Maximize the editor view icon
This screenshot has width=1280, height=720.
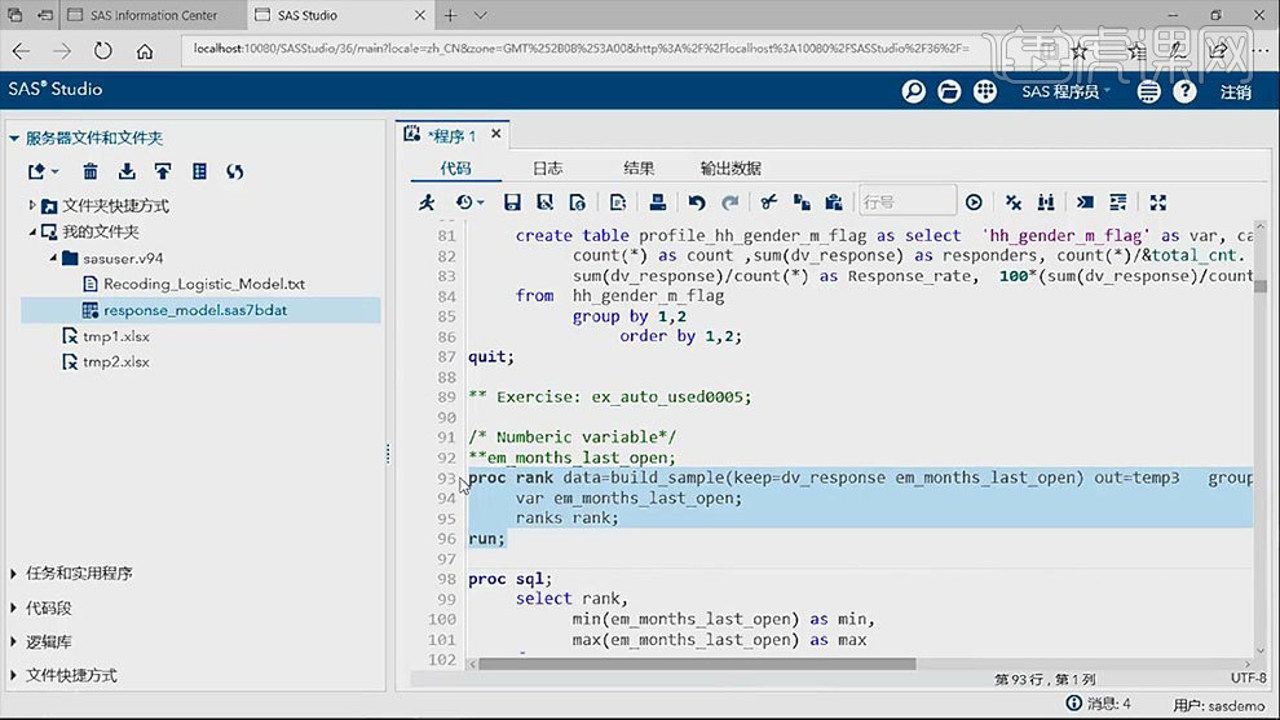pyautogui.click(x=1158, y=202)
